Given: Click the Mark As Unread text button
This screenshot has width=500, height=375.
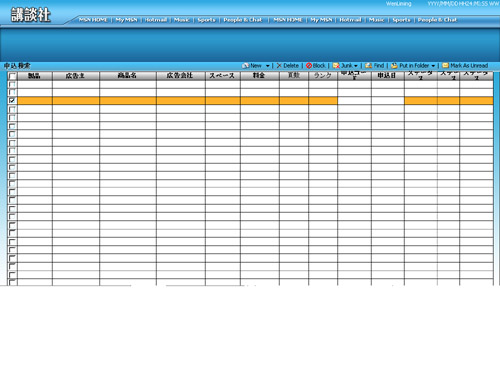Looking at the screenshot, I should click(x=469, y=66).
